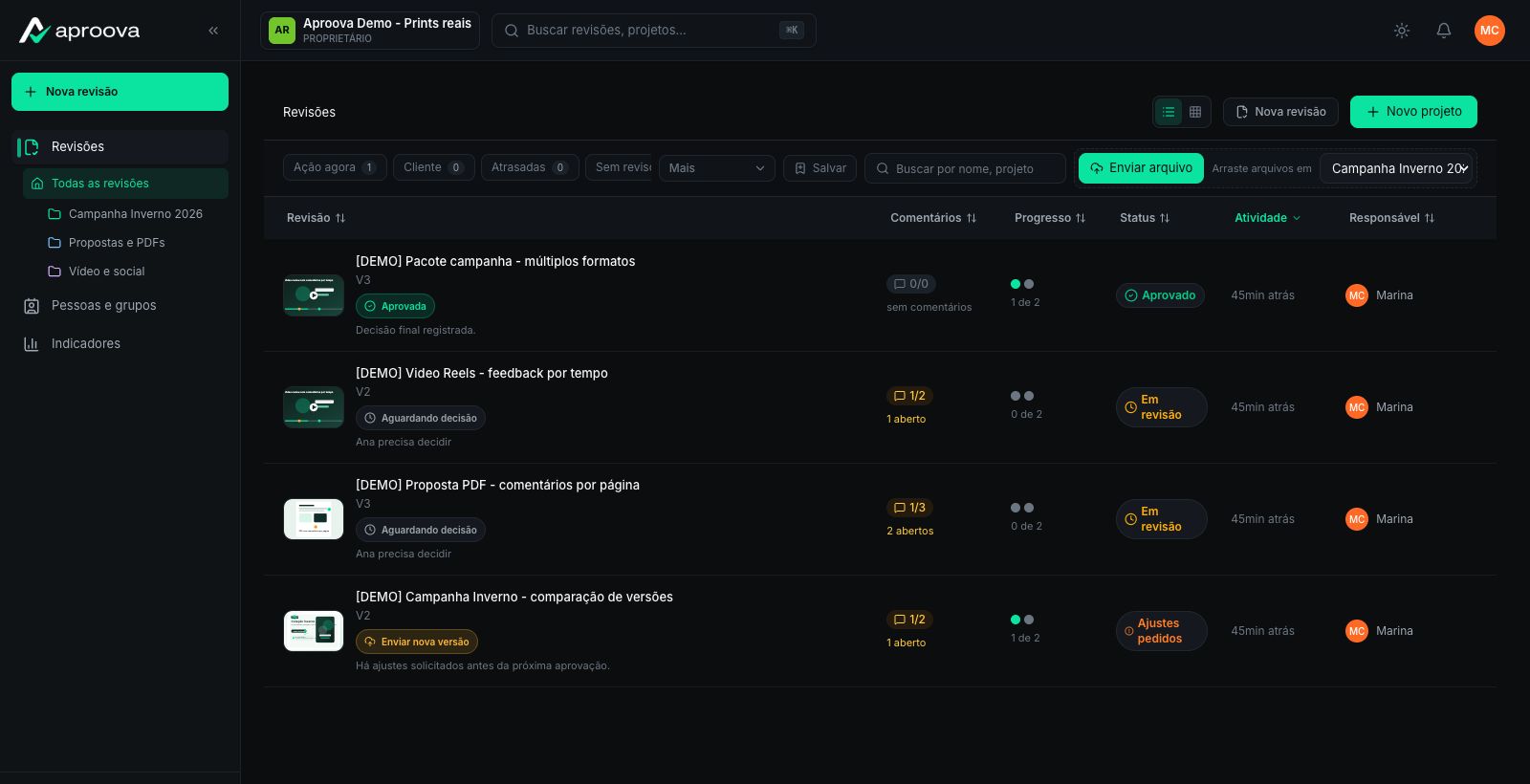Collapse the sidebar with the double-chevron icon

(x=213, y=31)
